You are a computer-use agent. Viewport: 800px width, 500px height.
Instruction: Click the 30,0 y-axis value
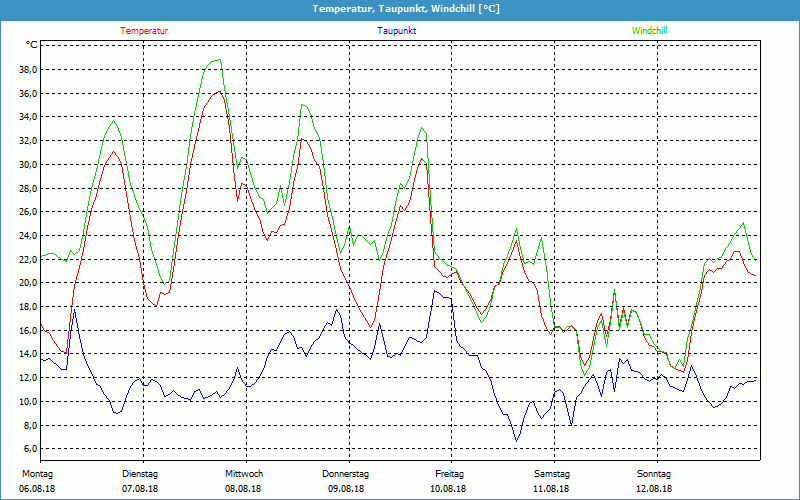(28, 164)
